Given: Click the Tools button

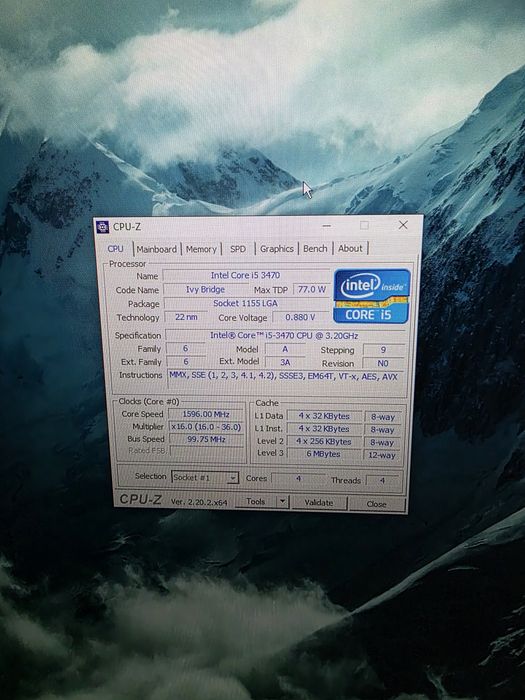Looking at the screenshot, I should [255, 501].
